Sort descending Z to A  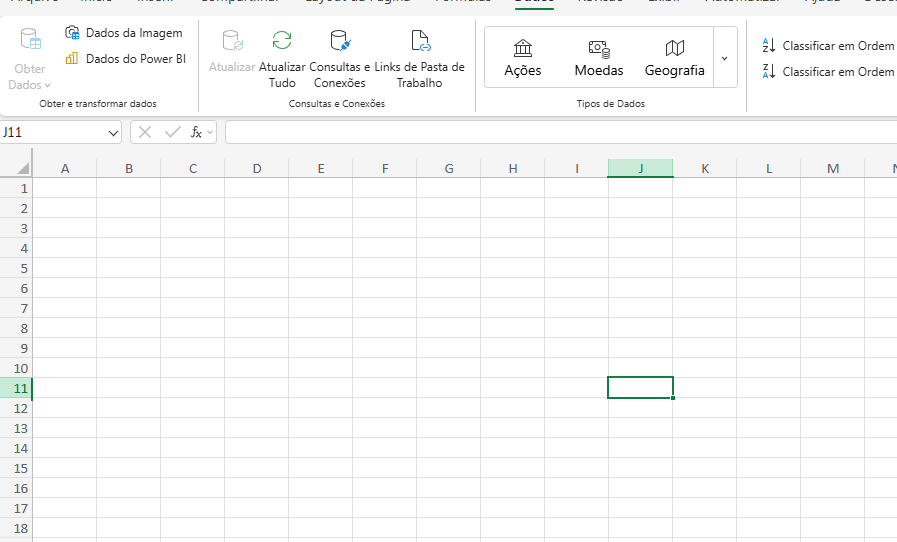[x=828, y=72]
